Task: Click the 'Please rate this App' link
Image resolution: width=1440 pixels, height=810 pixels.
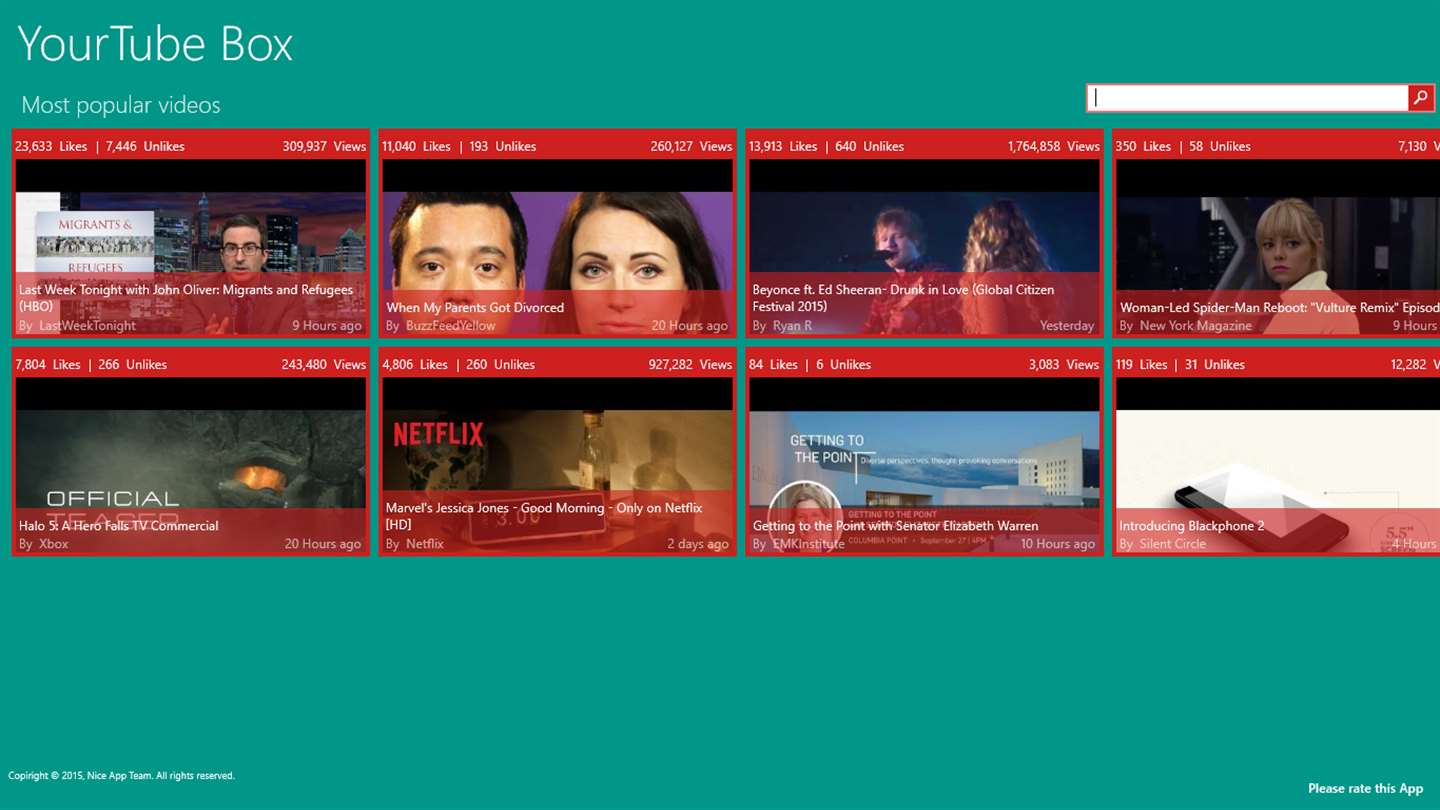Action: pyautogui.click(x=1365, y=789)
